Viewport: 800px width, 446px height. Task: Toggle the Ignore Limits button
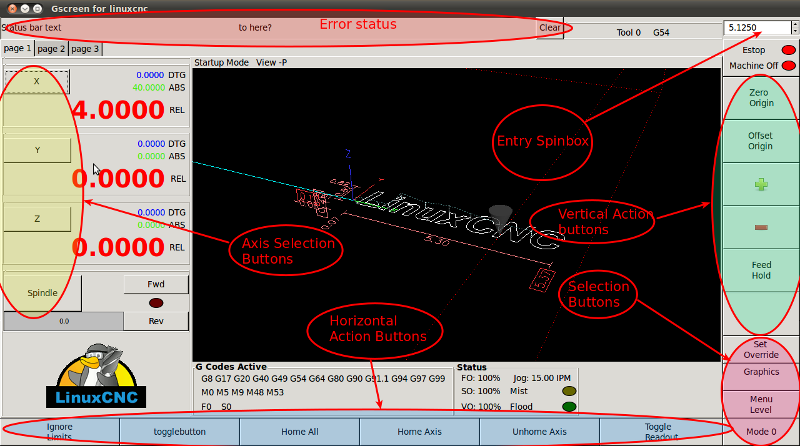tap(60, 432)
